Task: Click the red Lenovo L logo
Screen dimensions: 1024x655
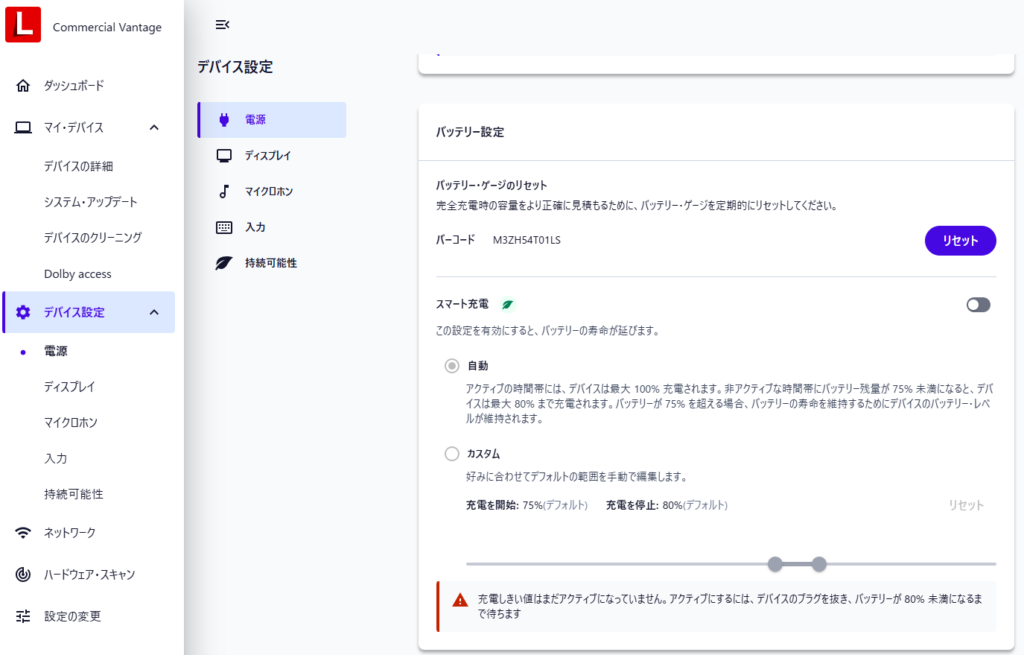Action: [x=23, y=25]
